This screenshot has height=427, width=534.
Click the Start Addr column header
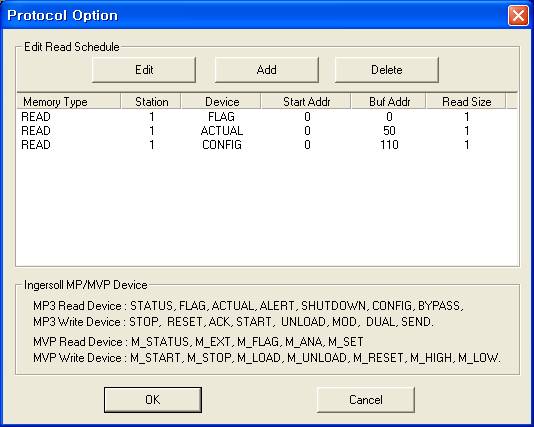tap(306, 101)
